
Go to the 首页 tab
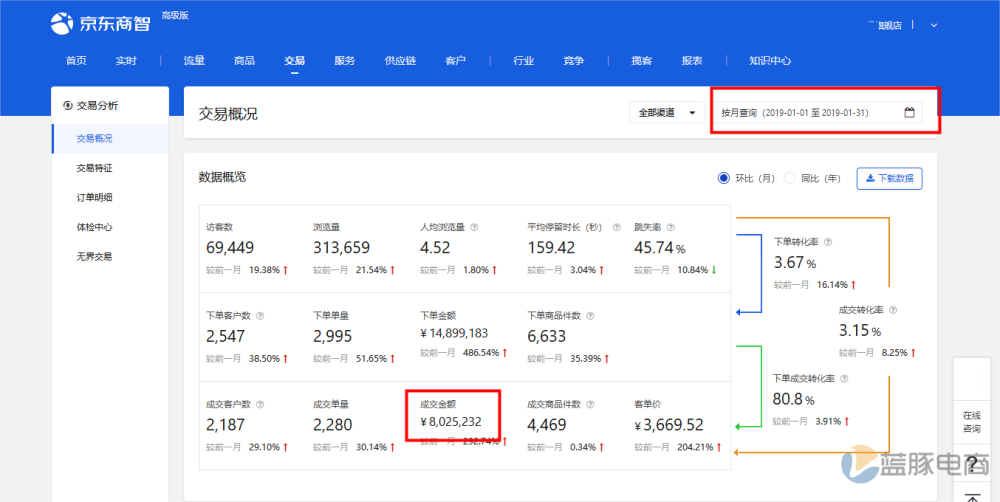[x=76, y=61]
